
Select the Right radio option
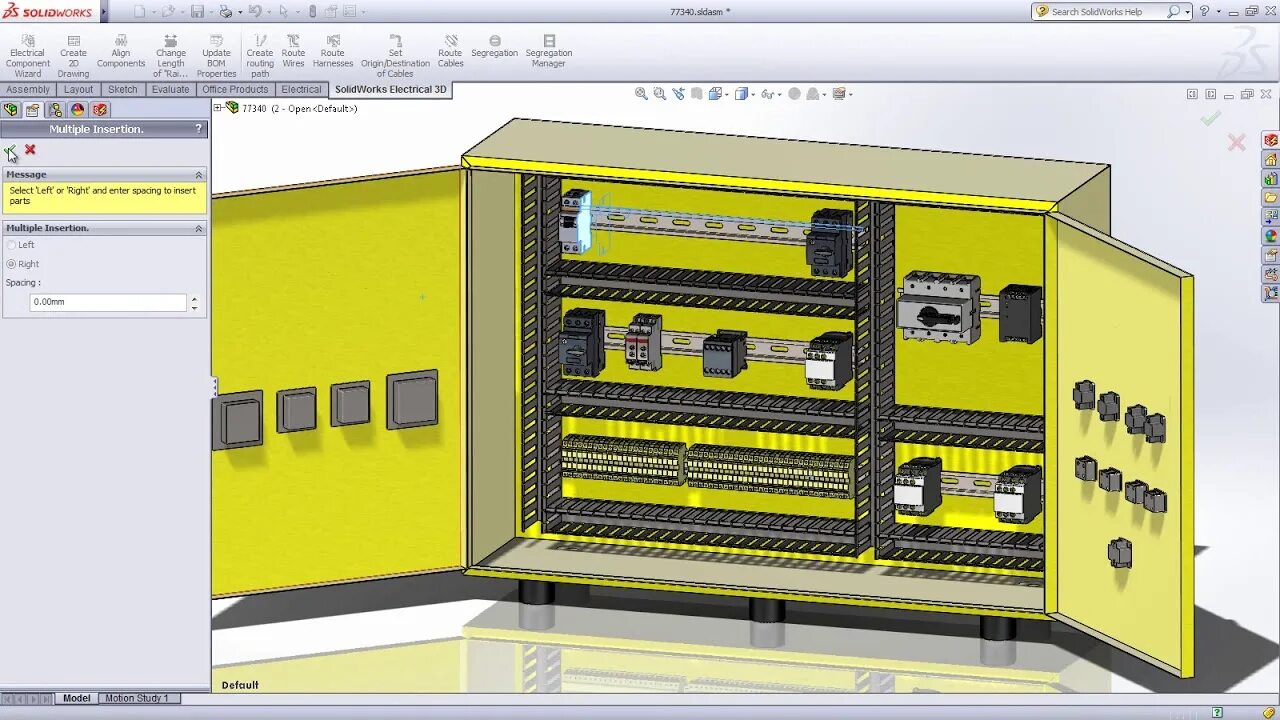[12, 264]
